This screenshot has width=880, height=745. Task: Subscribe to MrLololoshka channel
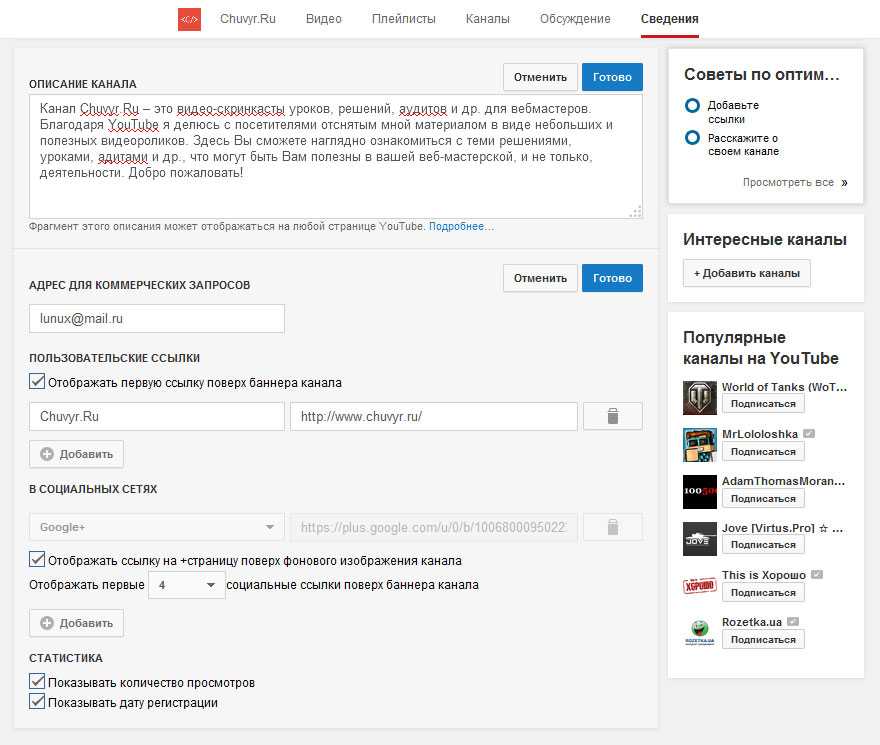[763, 451]
